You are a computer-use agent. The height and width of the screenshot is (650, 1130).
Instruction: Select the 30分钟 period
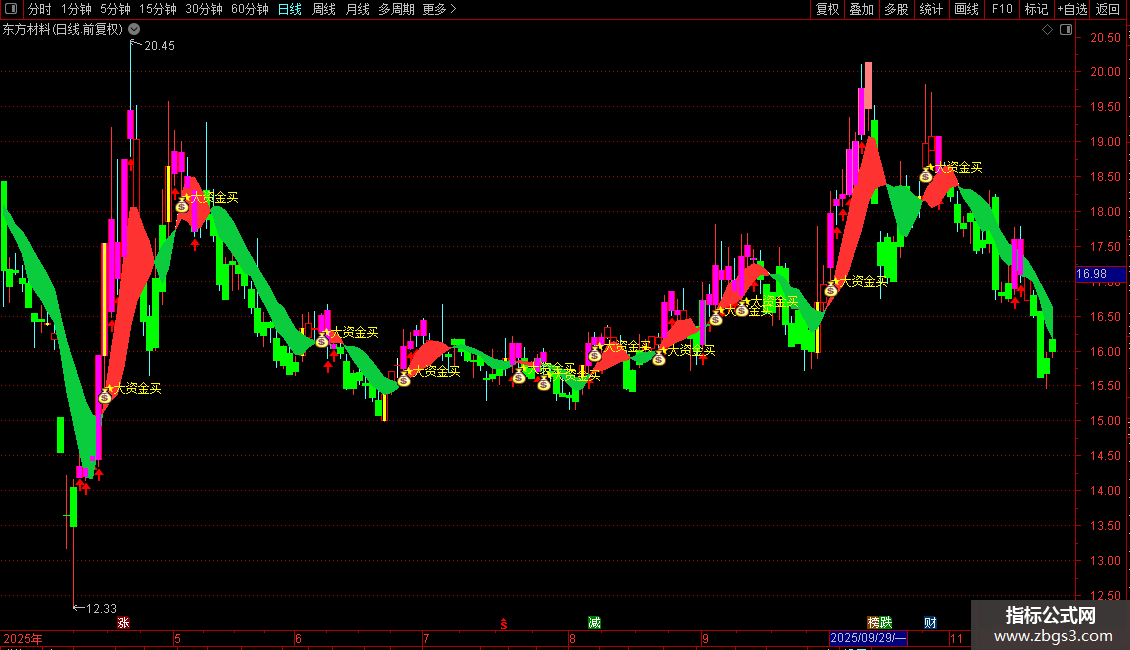click(x=204, y=9)
